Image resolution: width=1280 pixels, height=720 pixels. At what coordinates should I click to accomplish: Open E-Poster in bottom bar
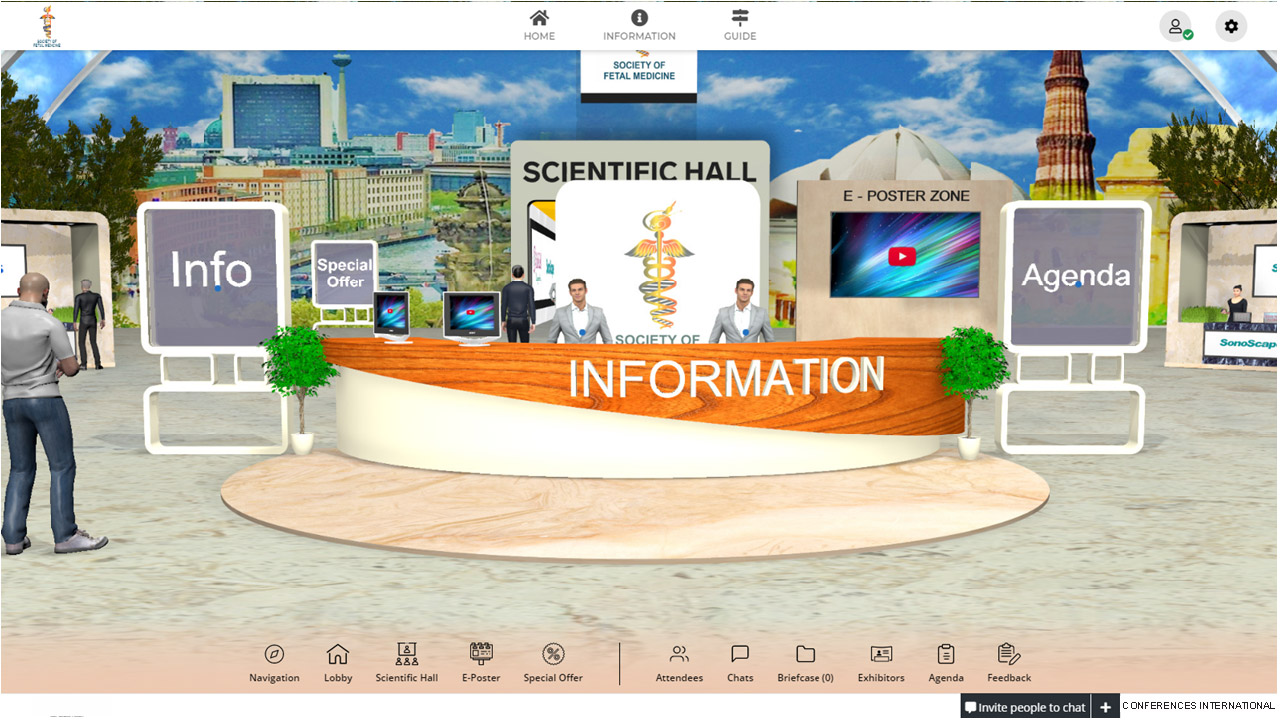point(481,664)
